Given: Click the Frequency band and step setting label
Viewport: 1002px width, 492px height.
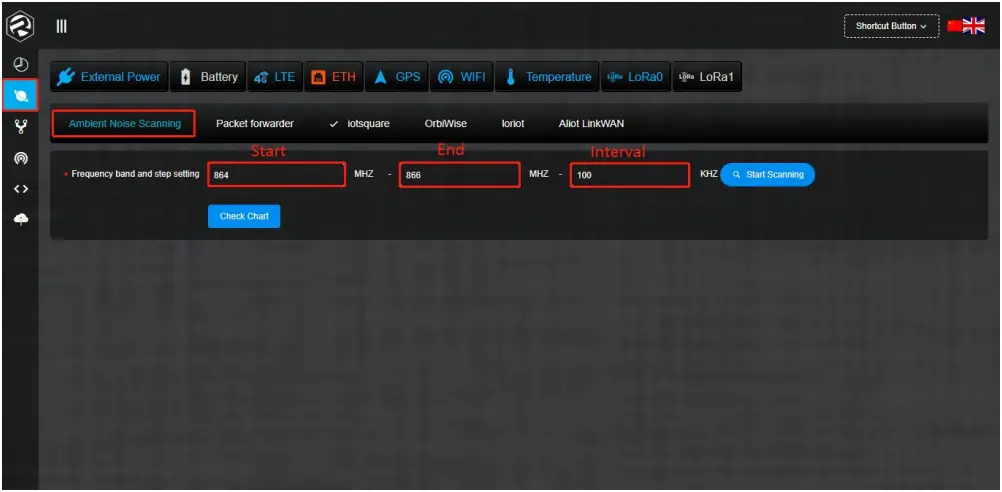Looking at the screenshot, I should pos(135,174).
